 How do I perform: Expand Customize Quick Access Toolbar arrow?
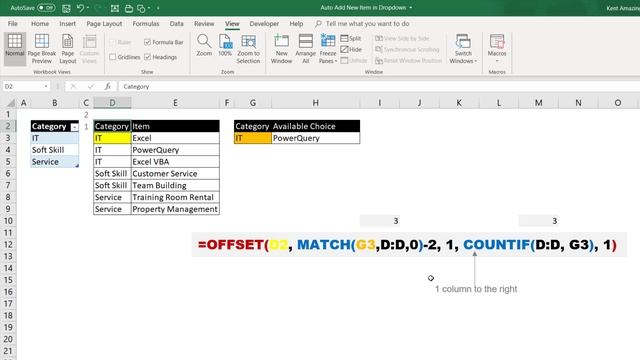point(158,8)
